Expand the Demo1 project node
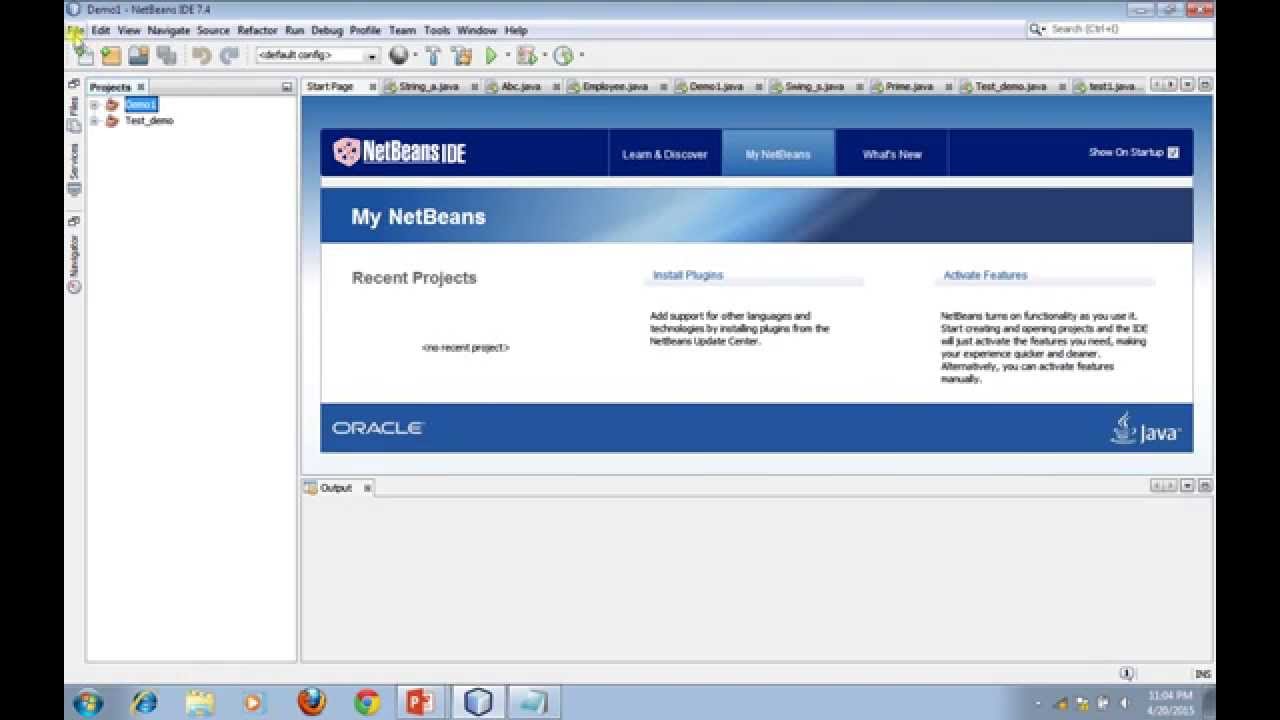 94,104
